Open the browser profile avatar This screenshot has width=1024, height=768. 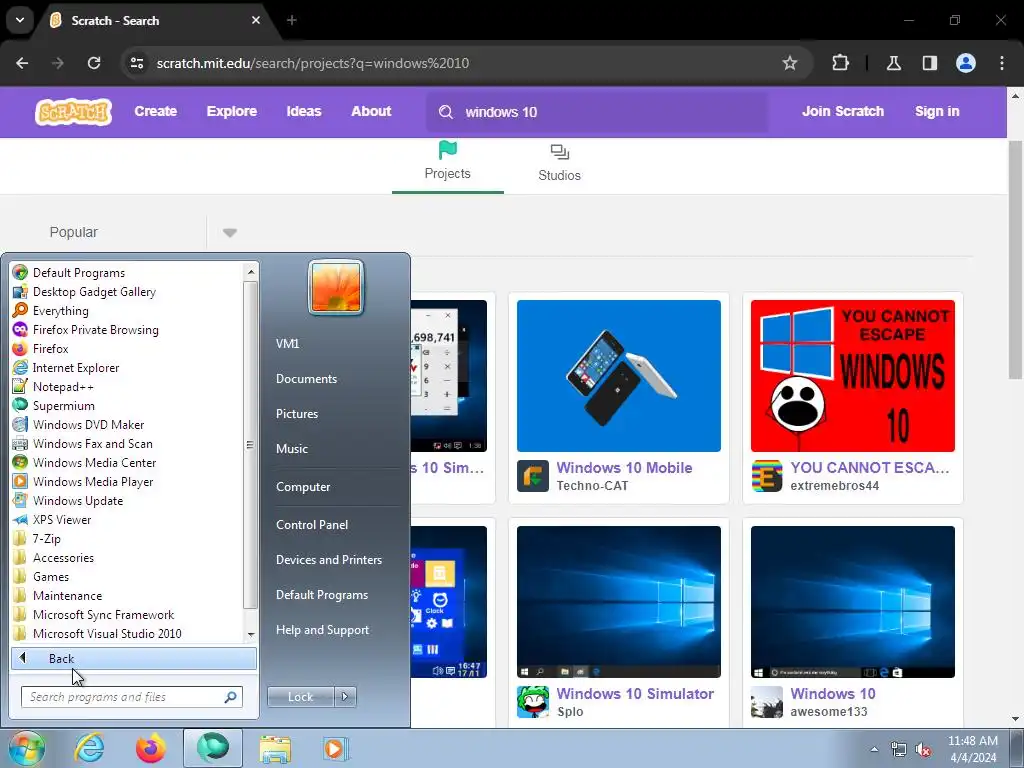(x=966, y=63)
